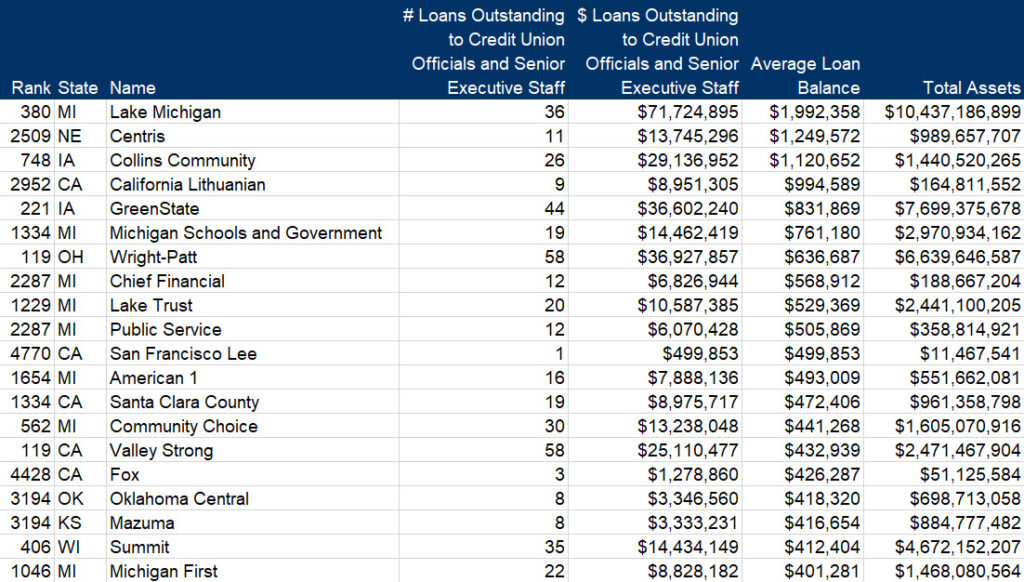Select rank value 1046

pos(31,572)
